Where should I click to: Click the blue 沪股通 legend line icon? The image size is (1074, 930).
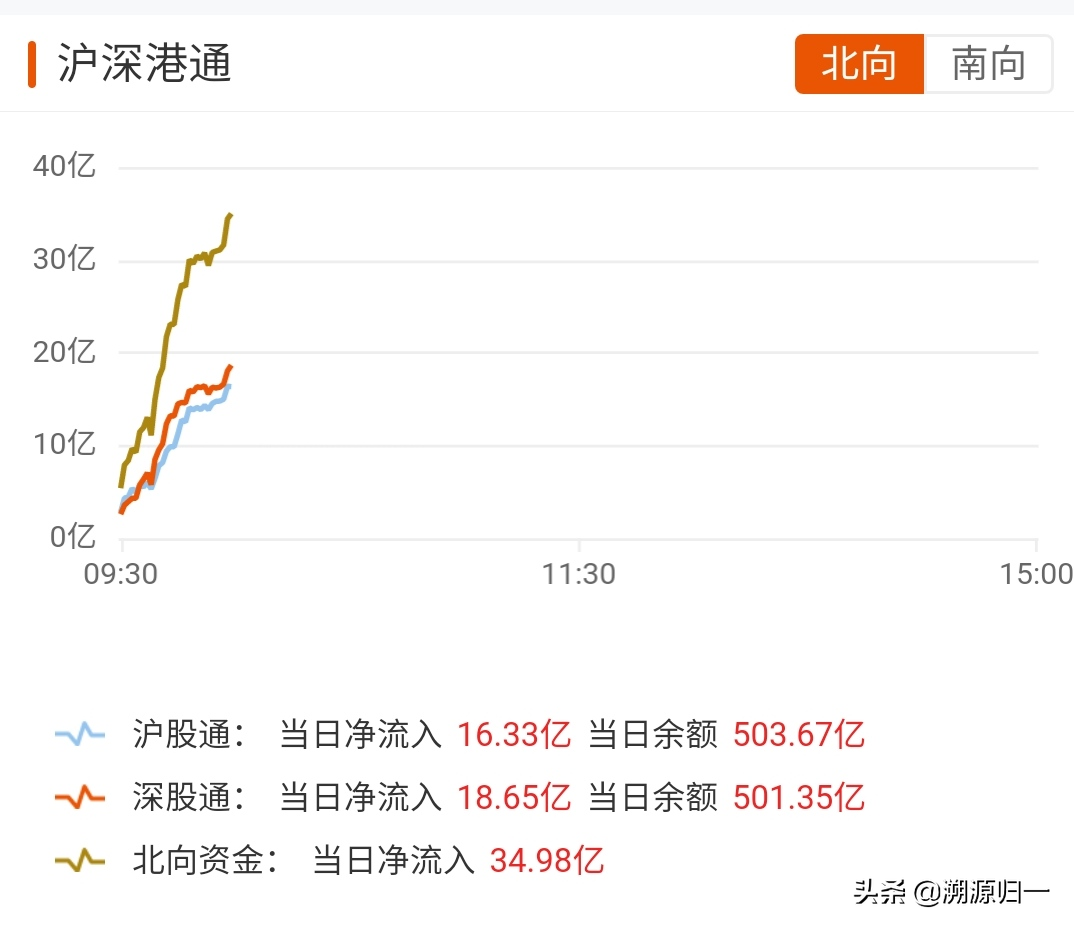(x=80, y=733)
